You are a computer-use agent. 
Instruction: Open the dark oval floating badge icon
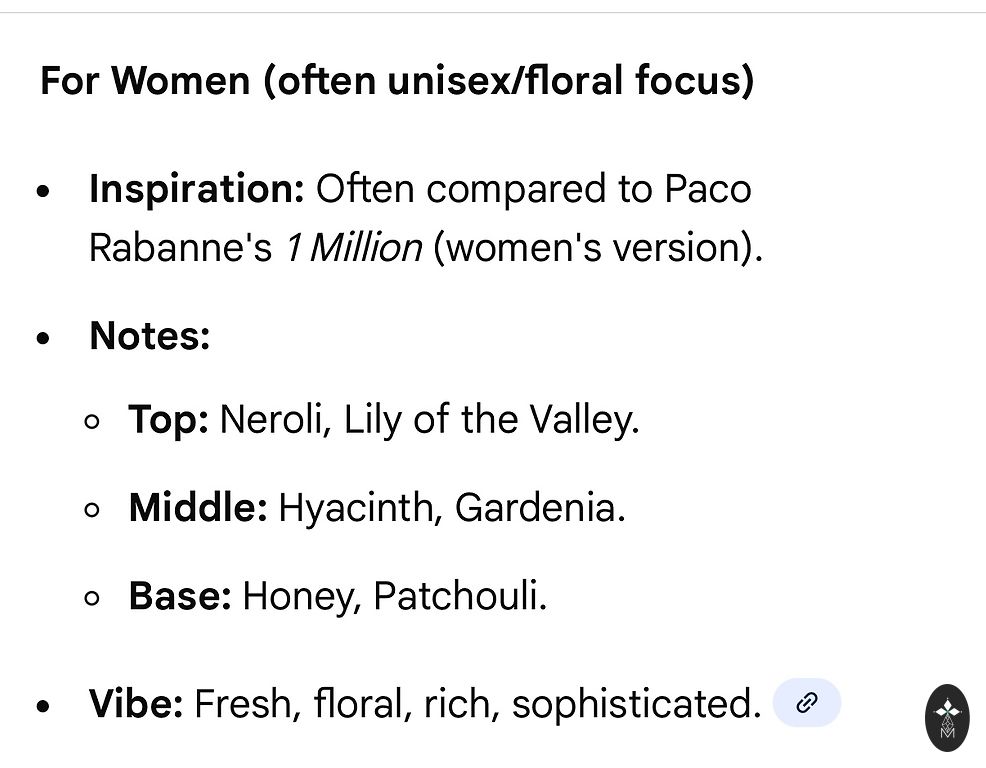tap(946, 717)
